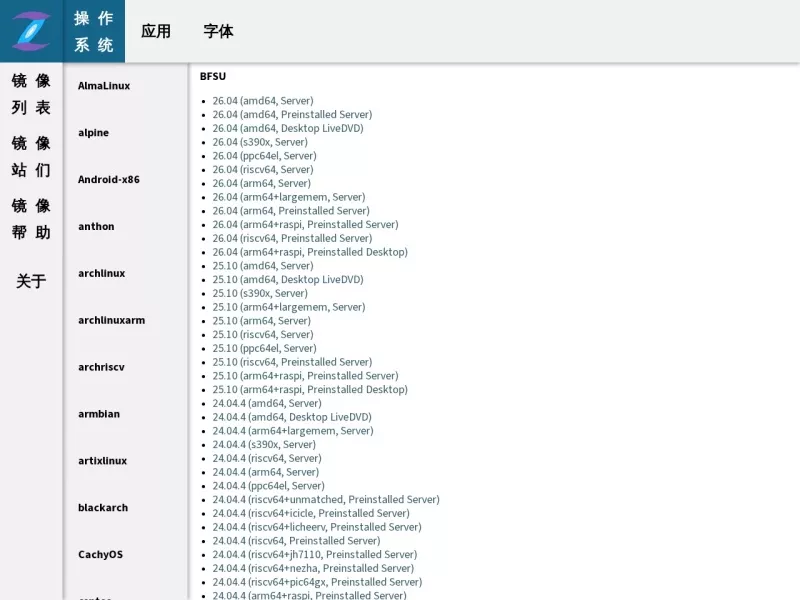Open link 26.04 (amd64, Desktop LiveDVD)
This screenshot has width=800, height=600.
(288, 129)
